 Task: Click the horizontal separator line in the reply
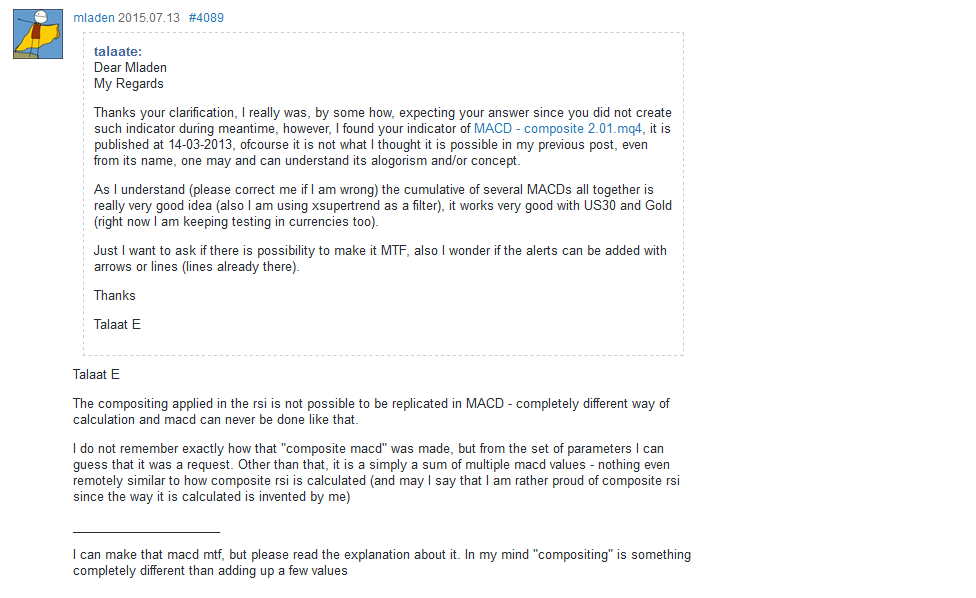point(146,532)
